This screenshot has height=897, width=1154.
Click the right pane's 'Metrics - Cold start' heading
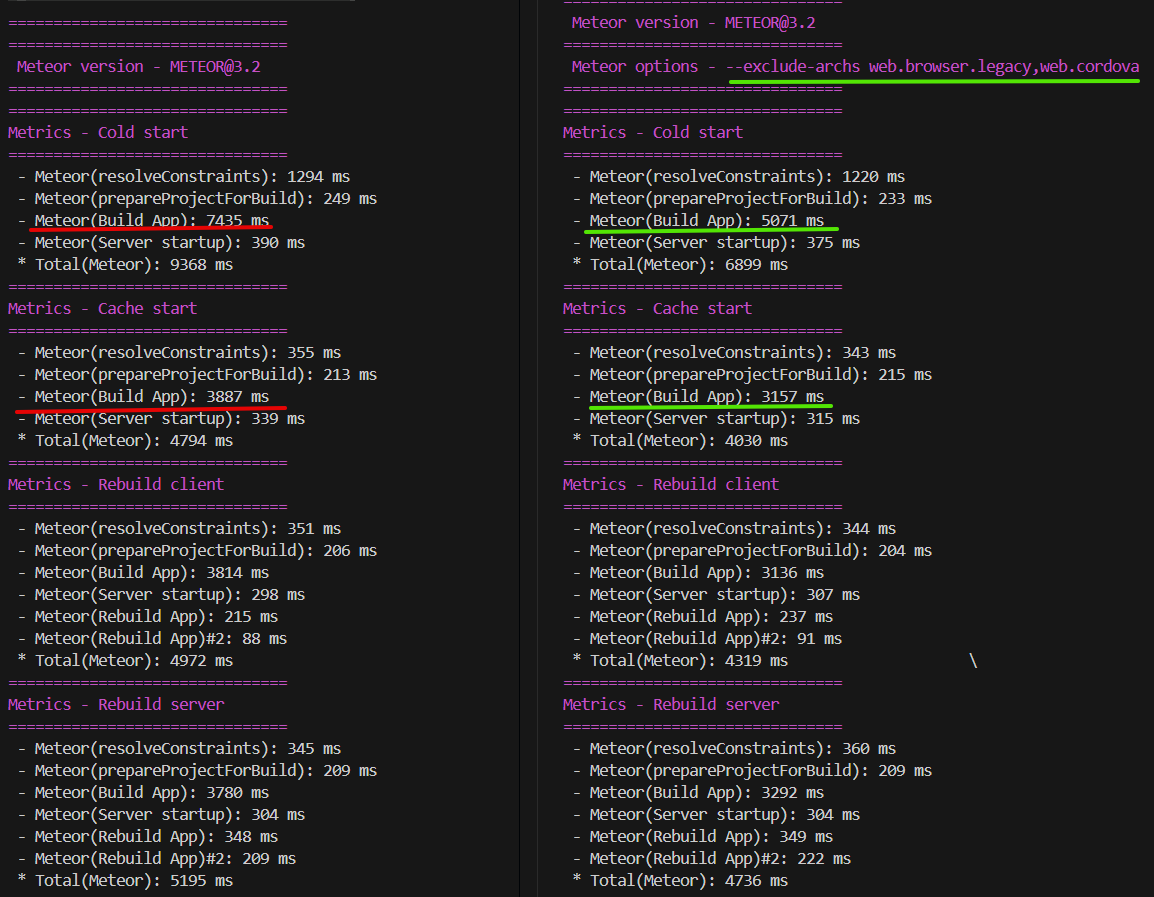click(653, 132)
